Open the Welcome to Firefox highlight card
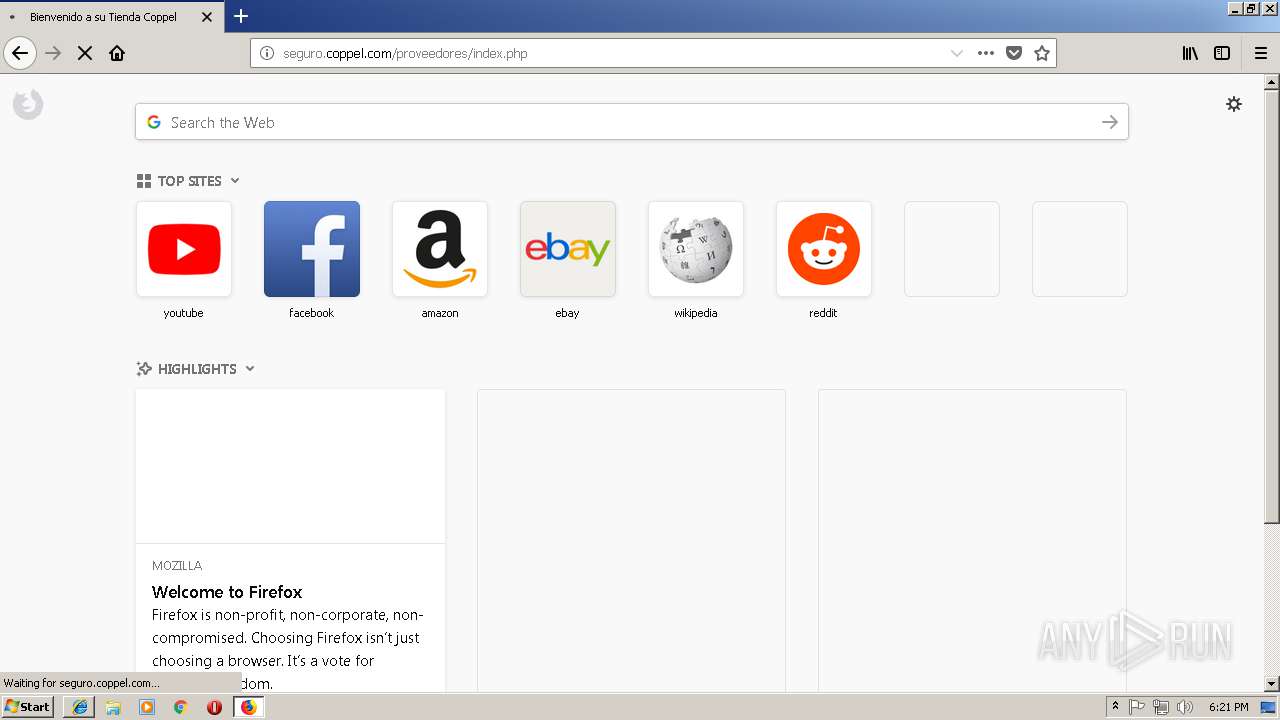Image resolution: width=1280 pixels, height=720 pixels. pyautogui.click(x=290, y=541)
